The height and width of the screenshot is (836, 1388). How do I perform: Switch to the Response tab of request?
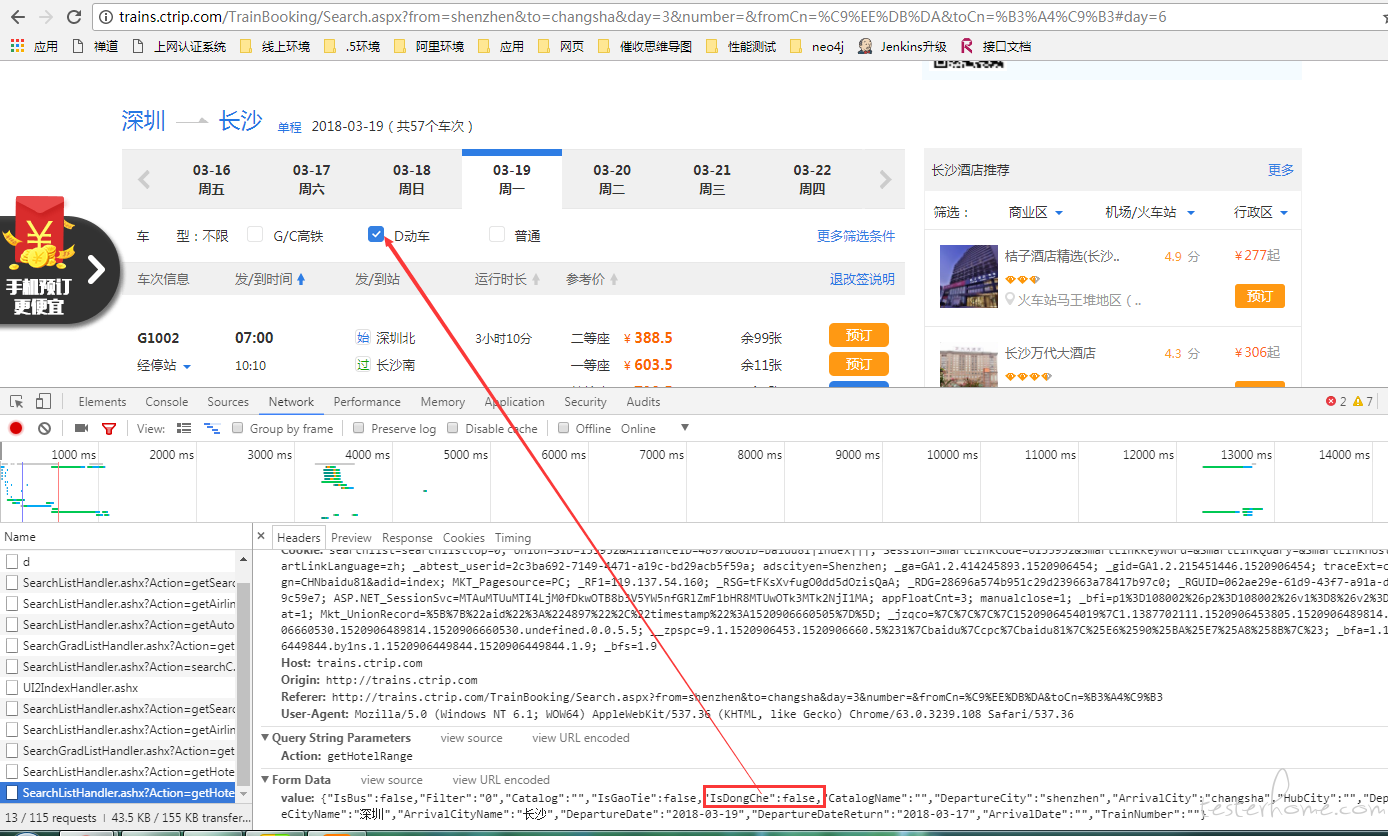pos(407,537)
